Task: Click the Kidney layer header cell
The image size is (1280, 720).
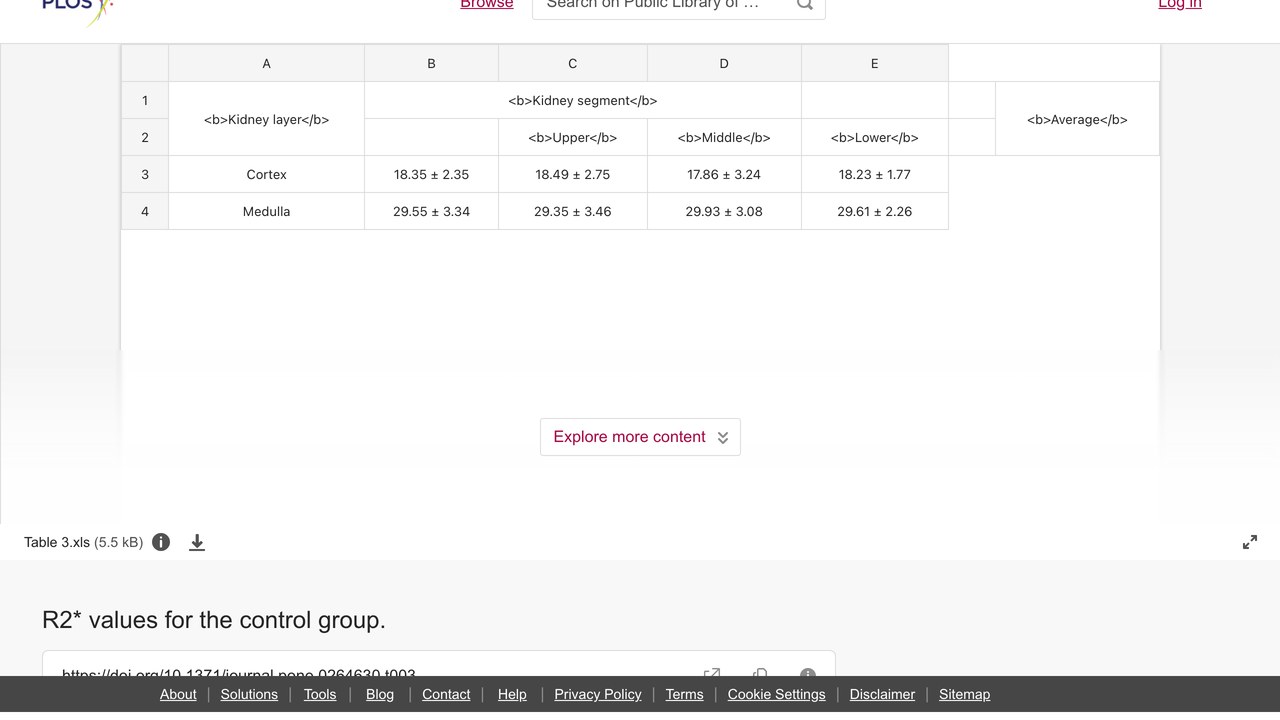Action: coord(266,119)
